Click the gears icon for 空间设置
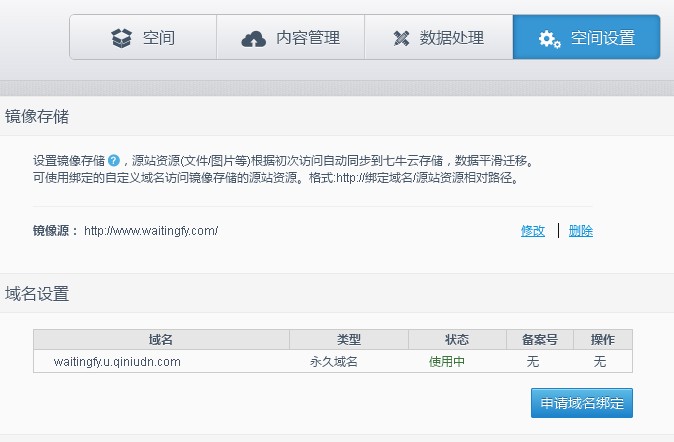Image resolution: width=674 pixels, height=442 pixels. pos(549,39)
